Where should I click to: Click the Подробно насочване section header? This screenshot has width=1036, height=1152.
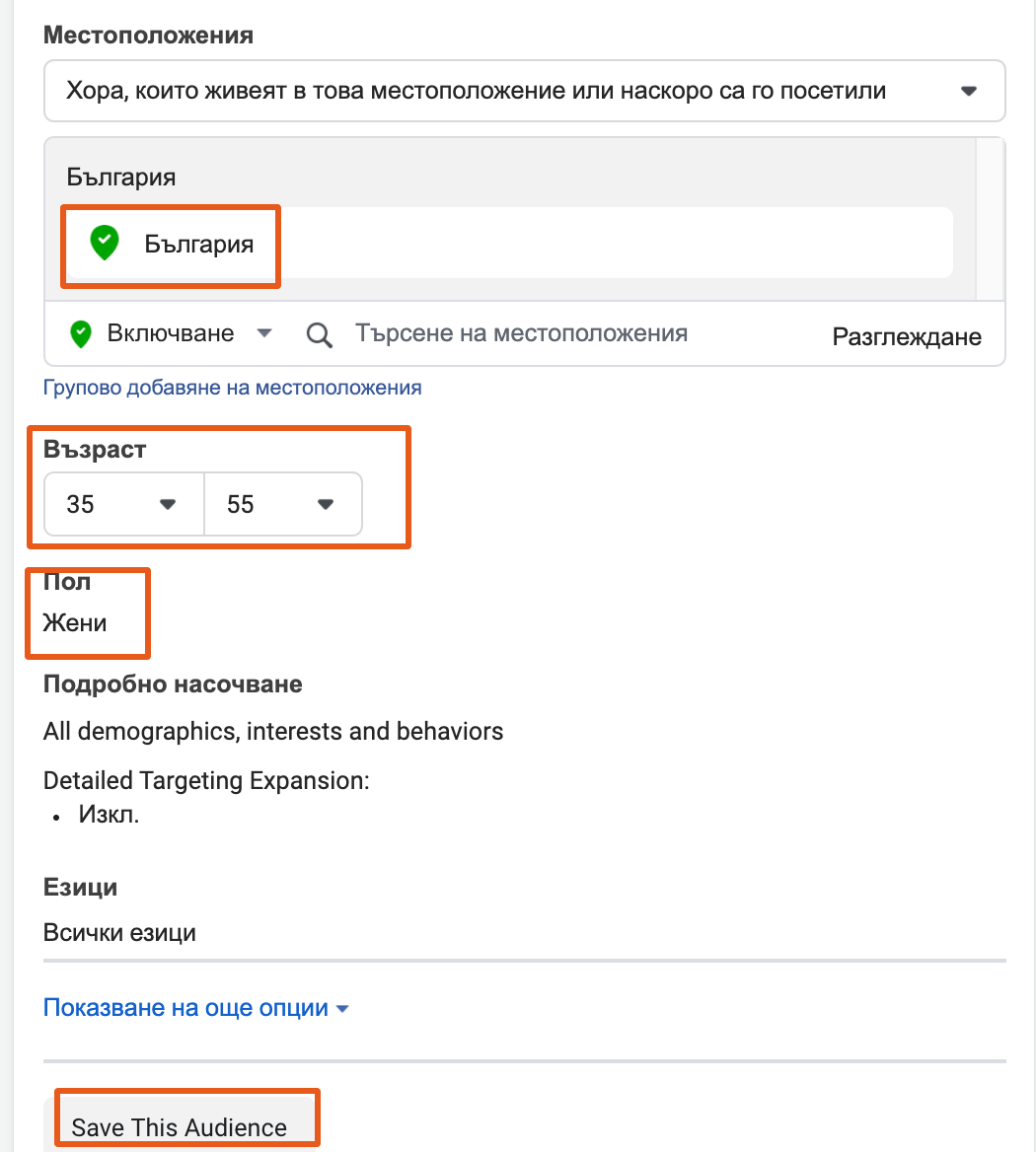click(x=172, y=684)
